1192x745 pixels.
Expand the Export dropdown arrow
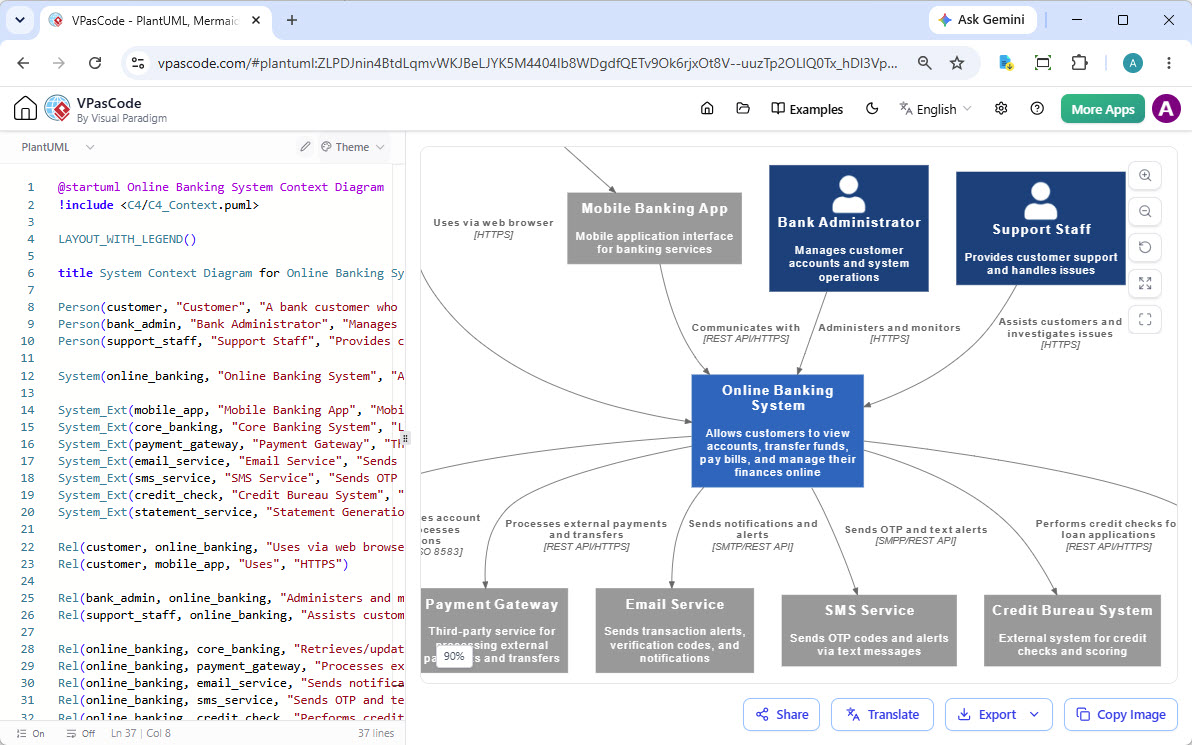(1034, 715)
